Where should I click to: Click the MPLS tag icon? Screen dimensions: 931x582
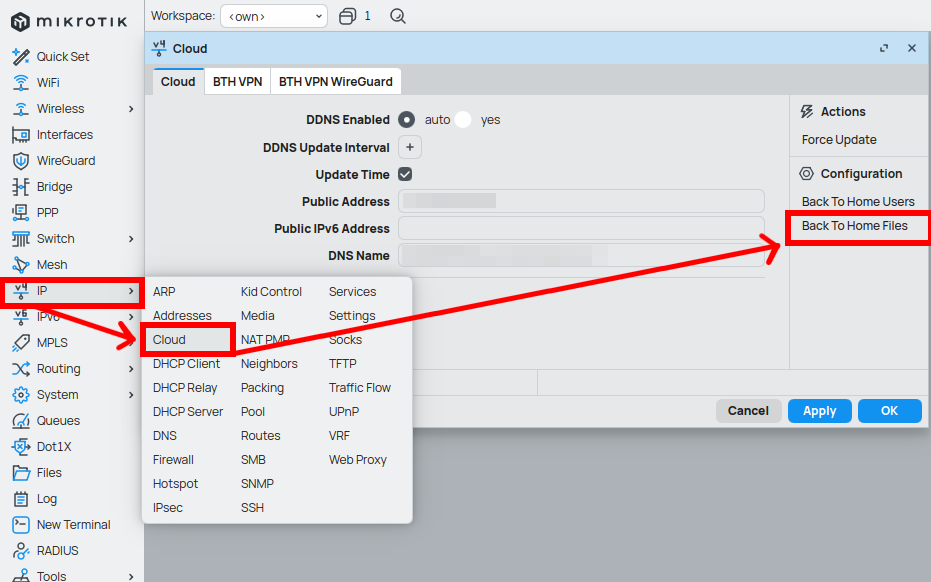pyautogui.click(x=21, y=343)
